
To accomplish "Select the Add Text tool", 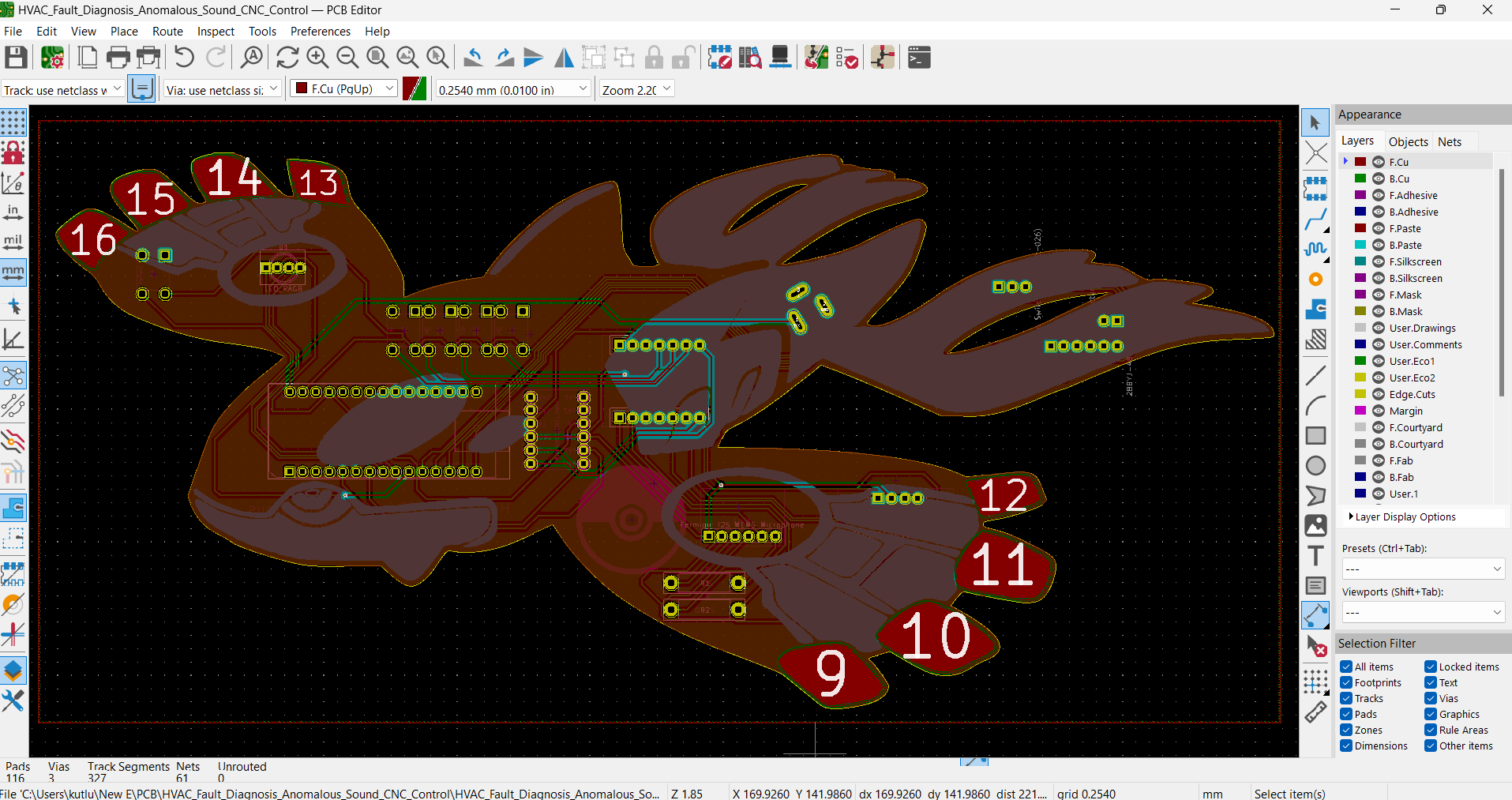I will (1316, 555).
